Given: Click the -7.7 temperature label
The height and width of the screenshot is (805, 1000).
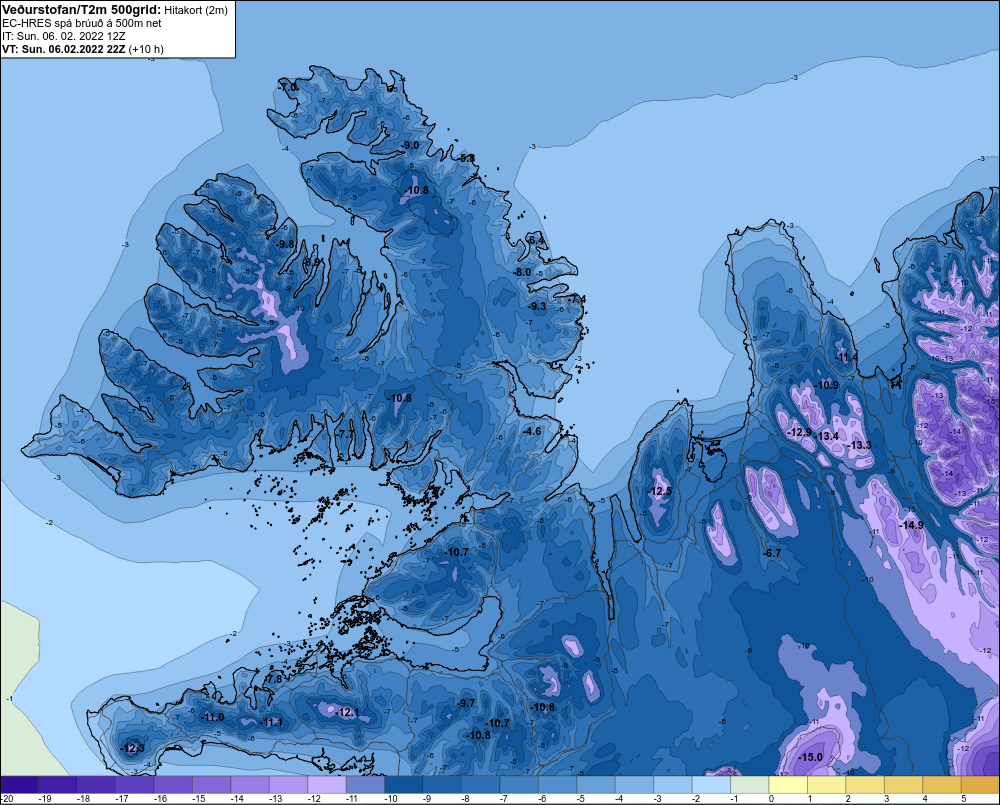Looking at the screenshot, I should pos(345,434).
